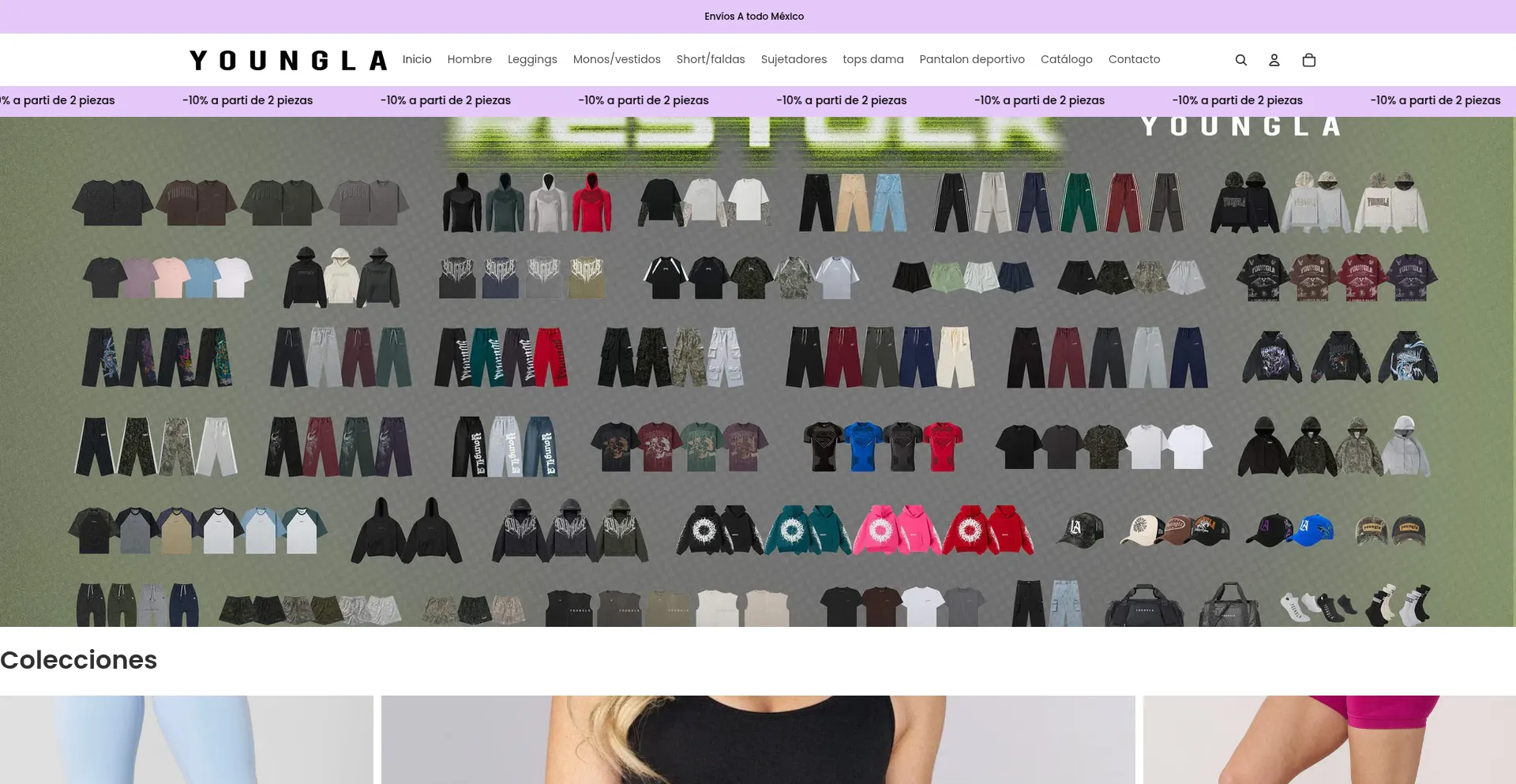Click the Envíos A todo México announcement

754,17
